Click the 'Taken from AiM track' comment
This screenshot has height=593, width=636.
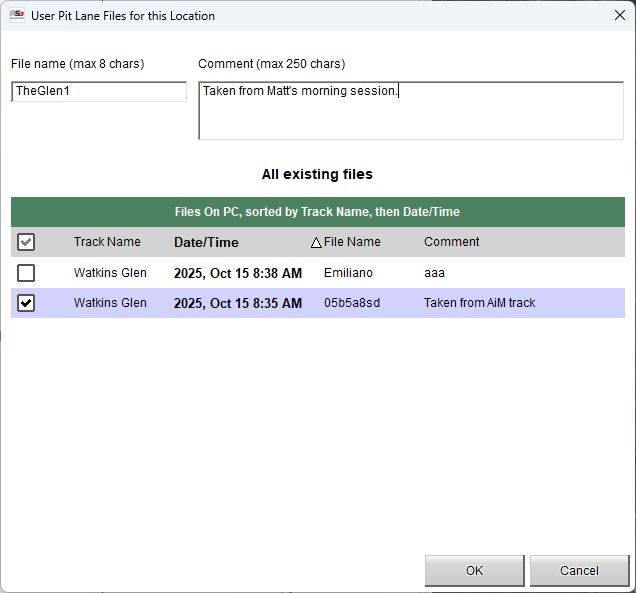point(479,303)
